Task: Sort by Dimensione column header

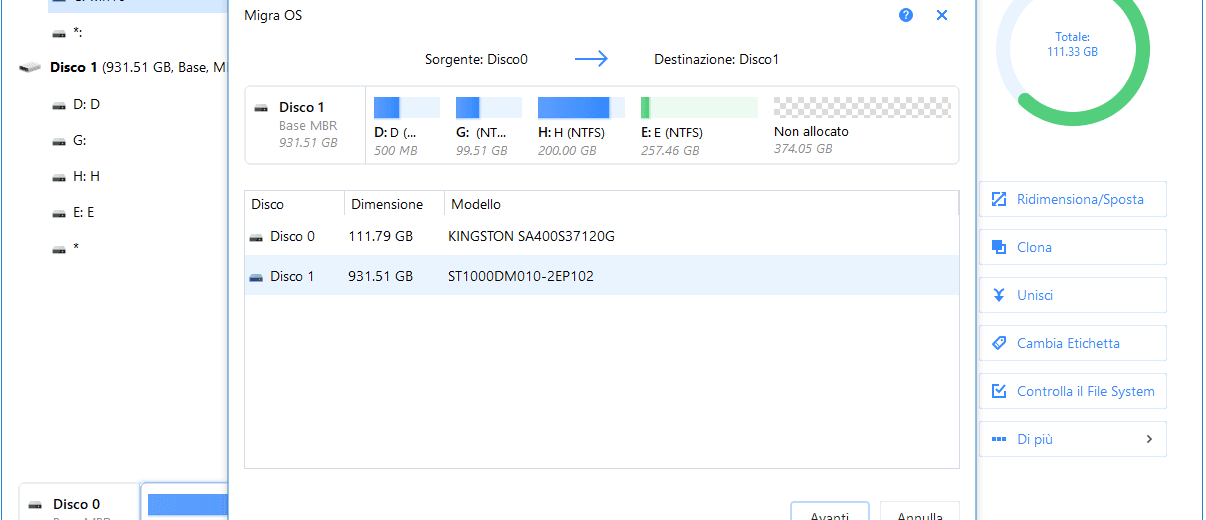Action: coord(394,204)
